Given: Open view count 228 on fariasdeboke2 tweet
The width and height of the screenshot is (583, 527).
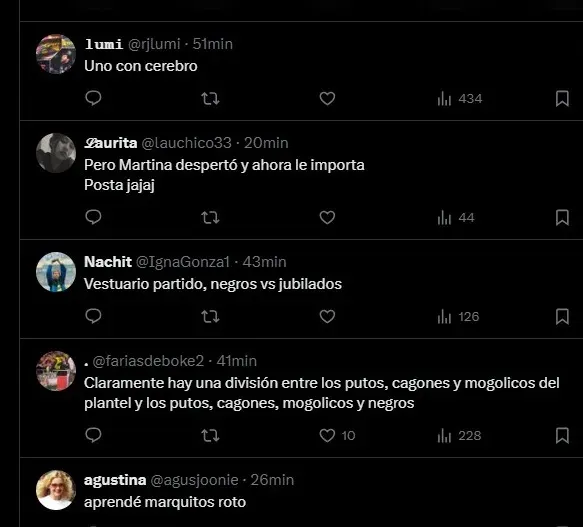Looking at the screenshot, I should coord(459,436).
